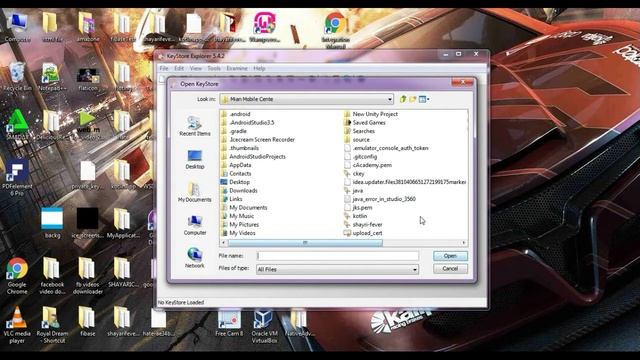Expand the Look in dropdown
The width and height of the screenshot is (640, 360).
pos(389,99)
